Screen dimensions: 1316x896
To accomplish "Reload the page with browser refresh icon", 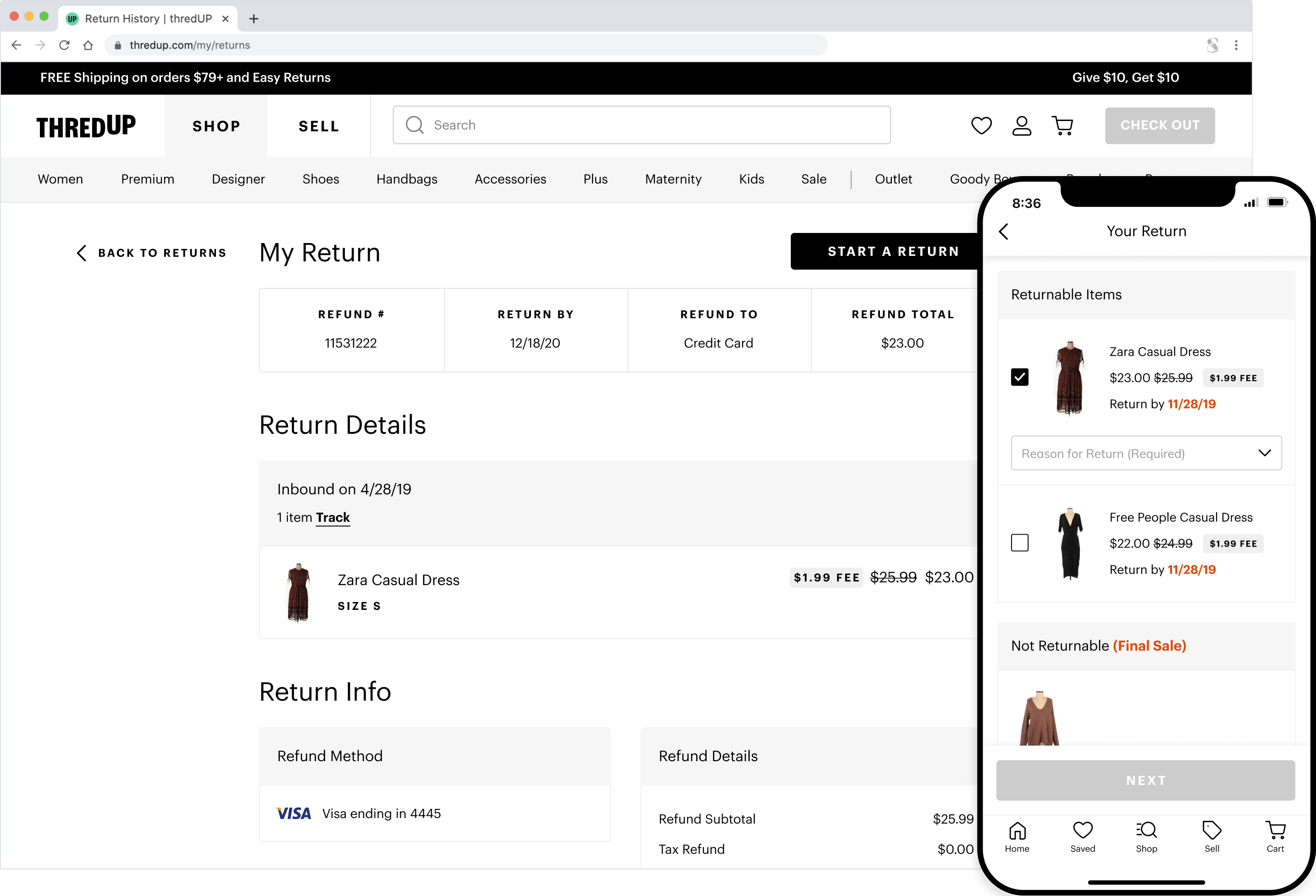I will click(64, 45).
